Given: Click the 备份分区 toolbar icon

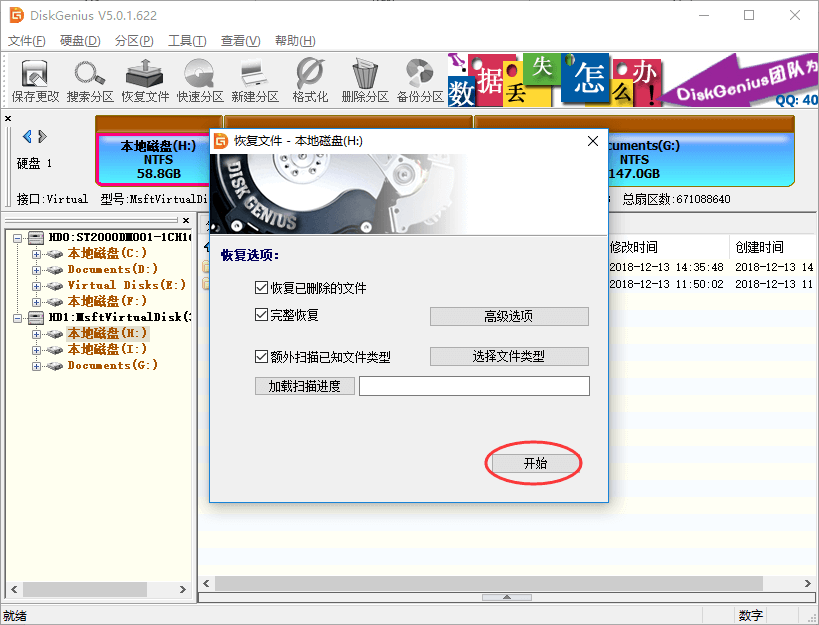Looking at the screenshot, I should click(417, 79).
